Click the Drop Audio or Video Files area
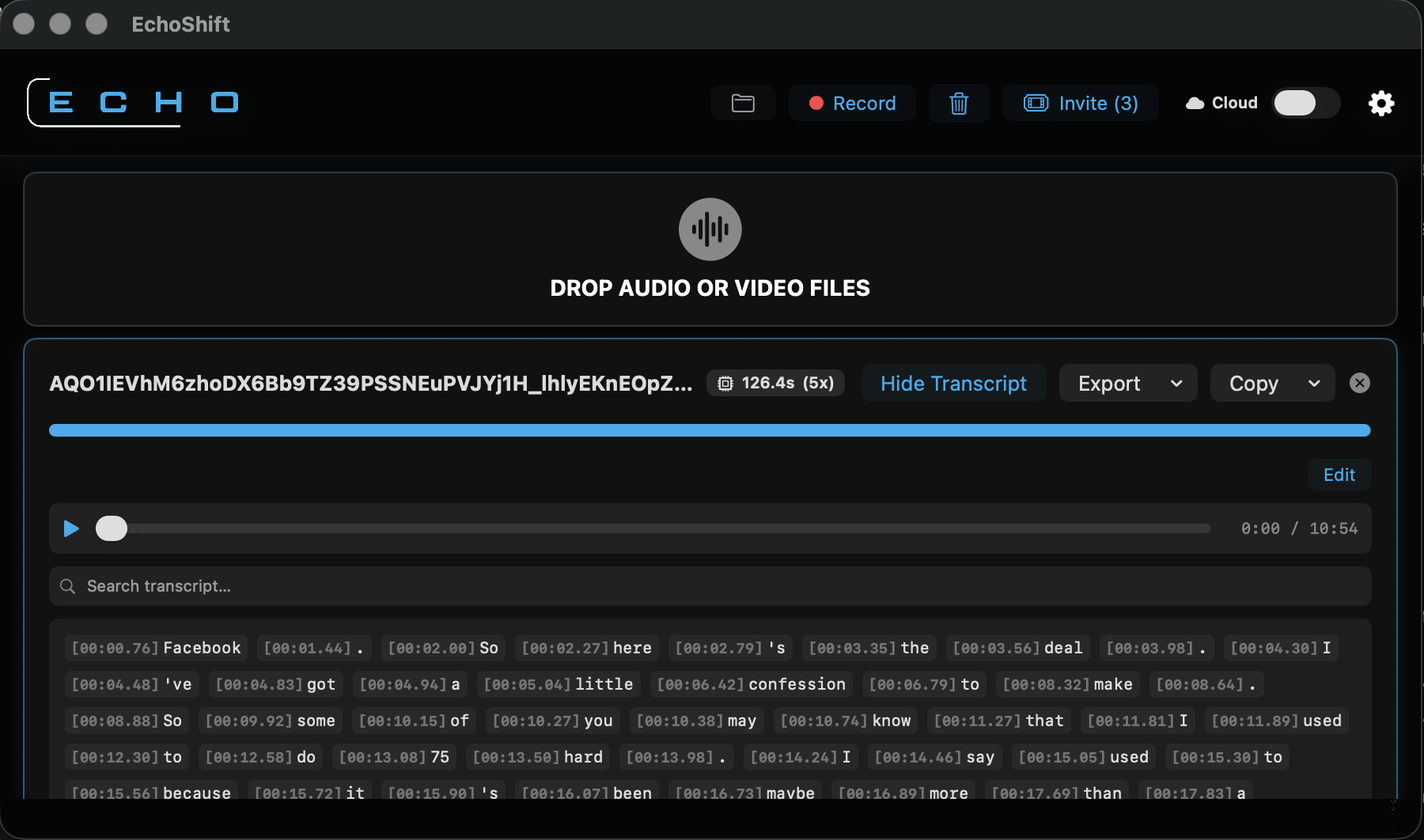Screen dimensions: 1424x840 [710, 249]
